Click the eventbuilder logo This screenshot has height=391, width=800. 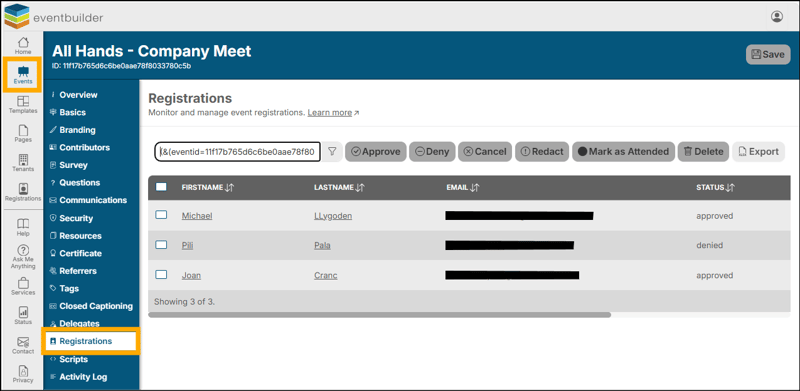(54, 17)
